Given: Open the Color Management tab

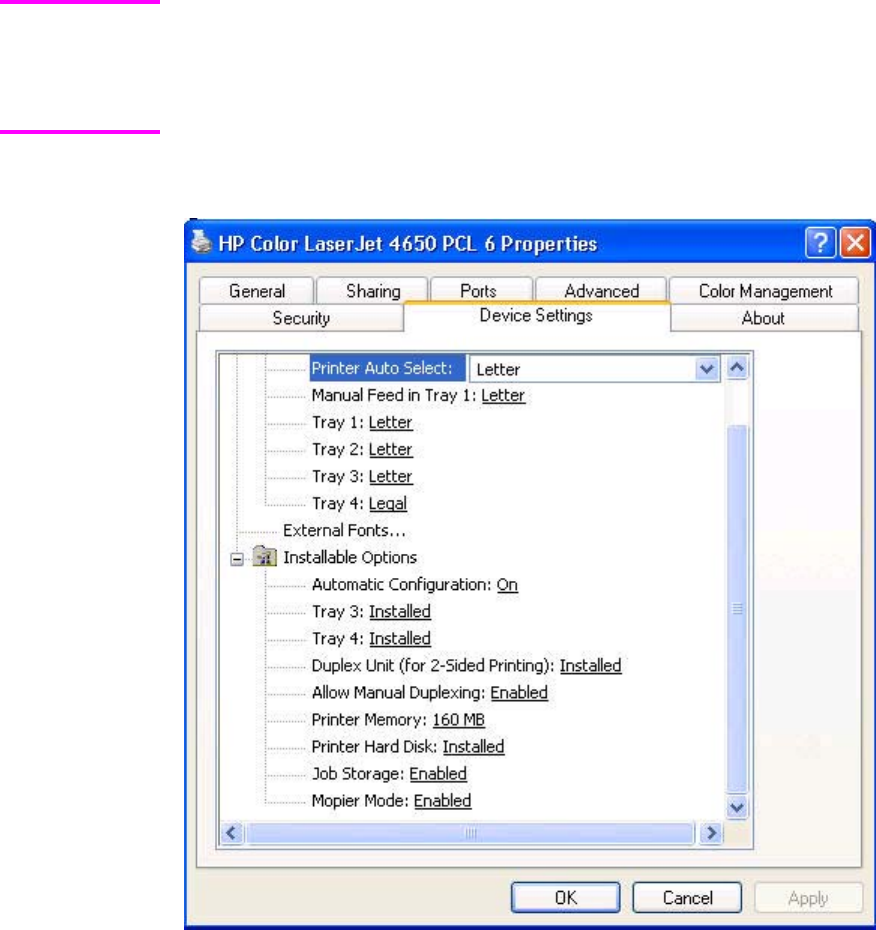Looking at the screenshot, I should pyautogui.click(x=765, y=291).
